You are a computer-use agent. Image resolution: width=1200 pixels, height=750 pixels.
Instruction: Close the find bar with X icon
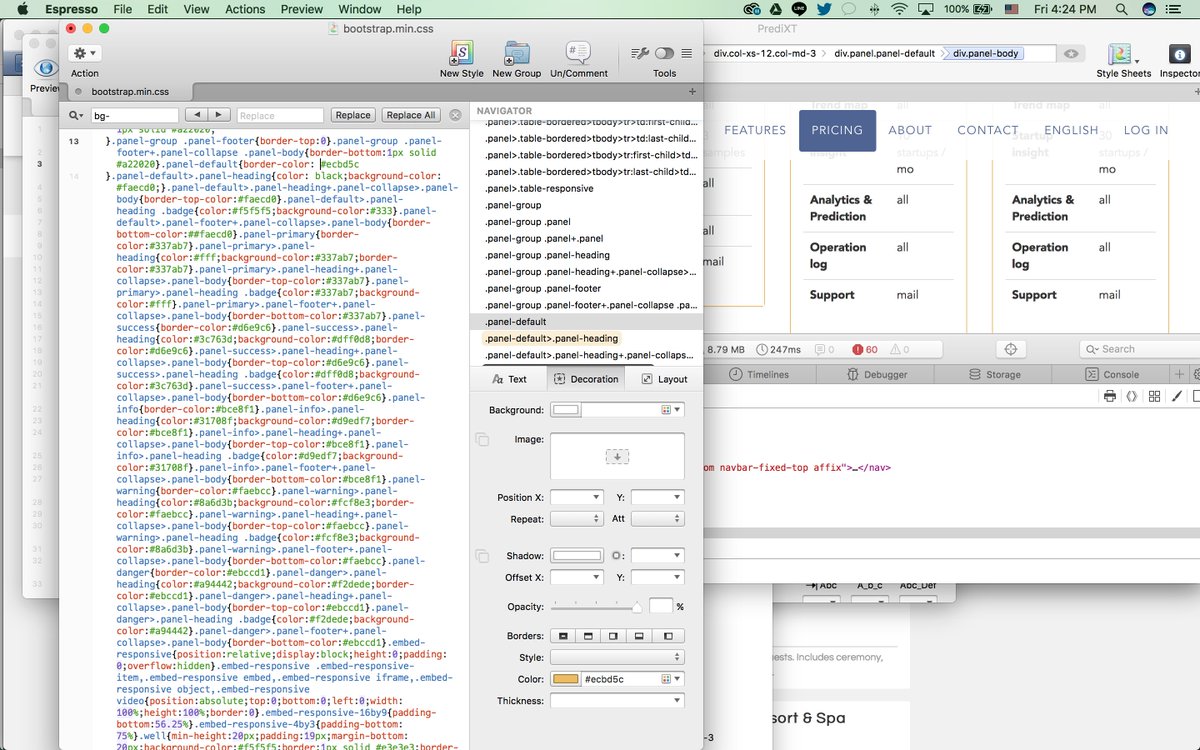(455, 115)
